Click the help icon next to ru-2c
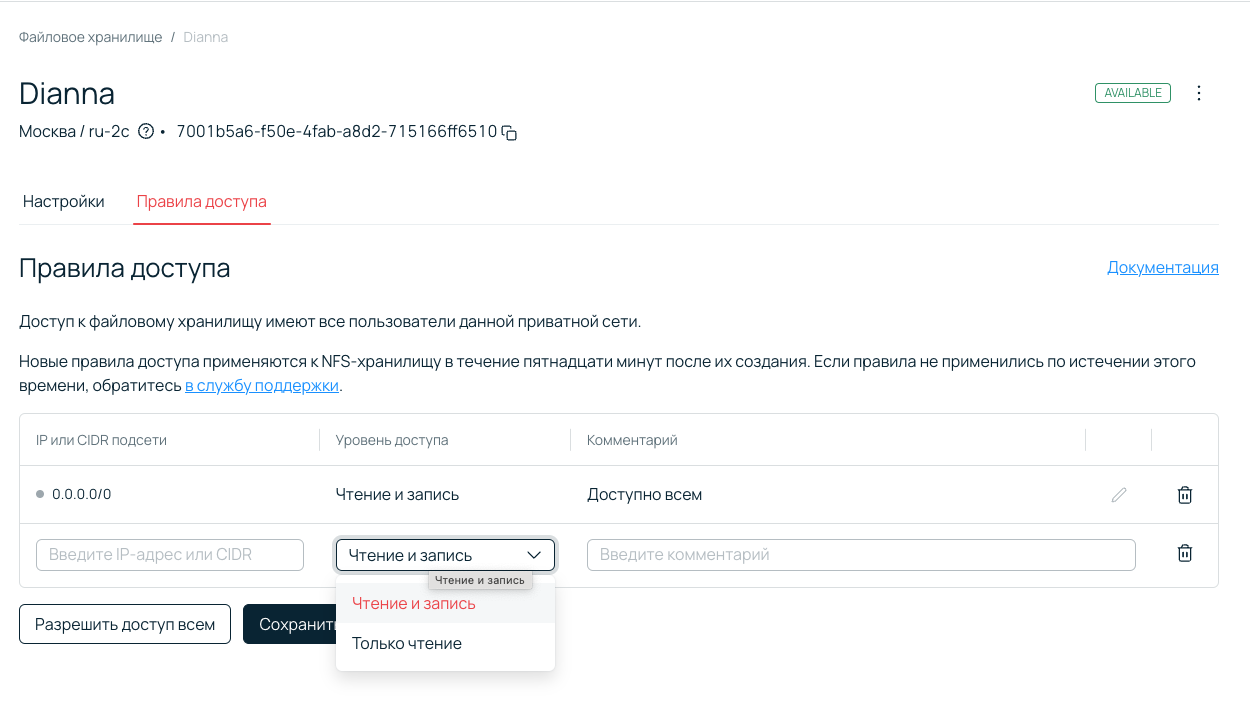Screen dimensions: 1250x706 (146, 131)
